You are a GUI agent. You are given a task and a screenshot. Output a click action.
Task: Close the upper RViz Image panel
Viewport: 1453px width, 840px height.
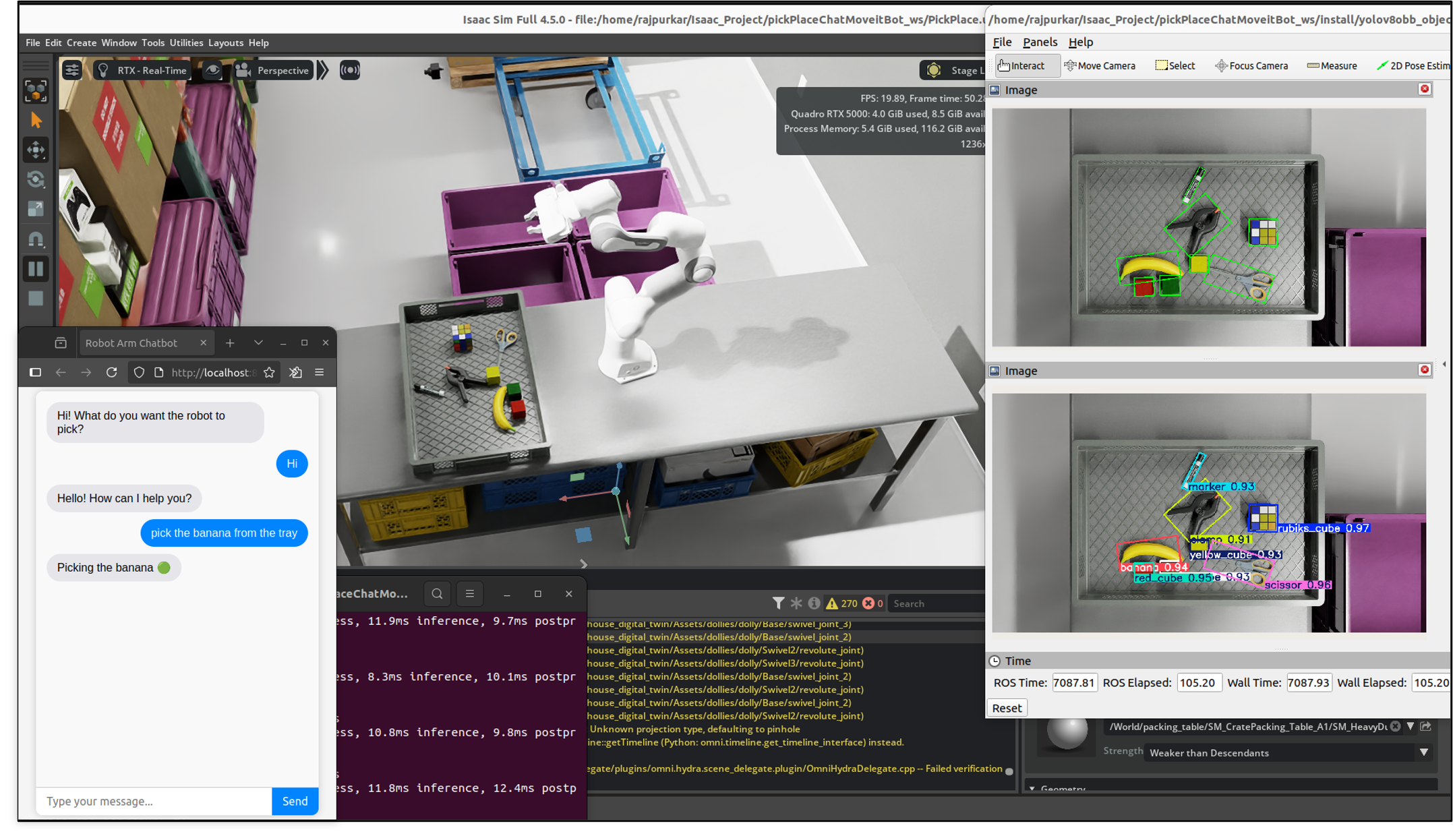pos(1424,89)
